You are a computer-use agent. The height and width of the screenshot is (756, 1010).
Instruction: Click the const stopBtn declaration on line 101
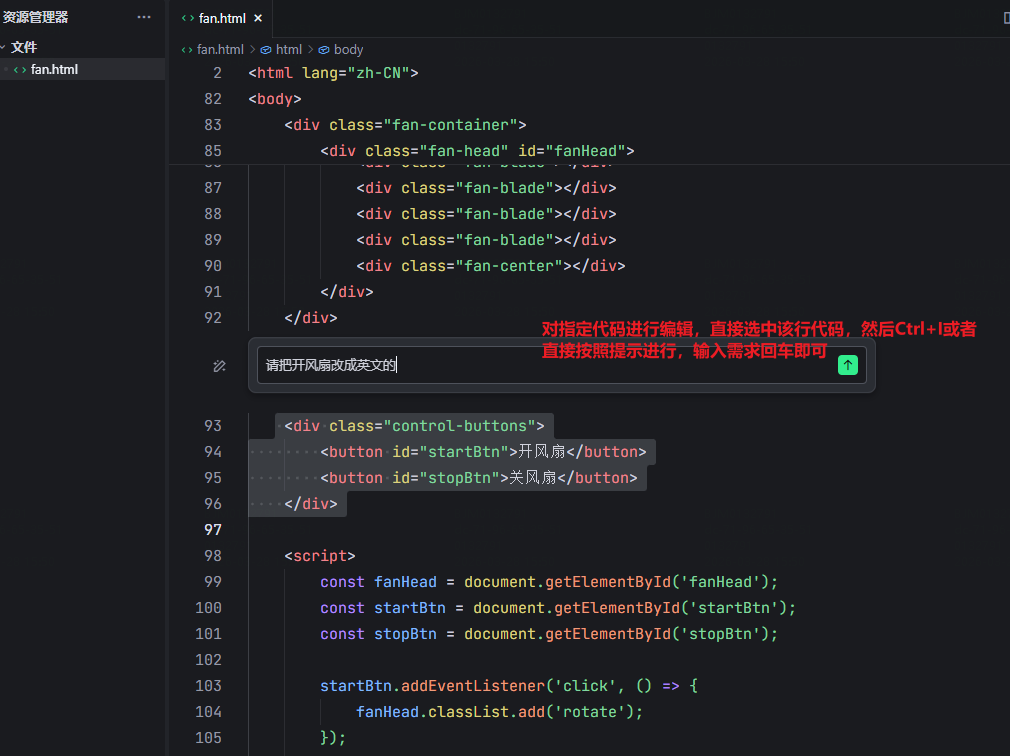click(x=549, y=634)
